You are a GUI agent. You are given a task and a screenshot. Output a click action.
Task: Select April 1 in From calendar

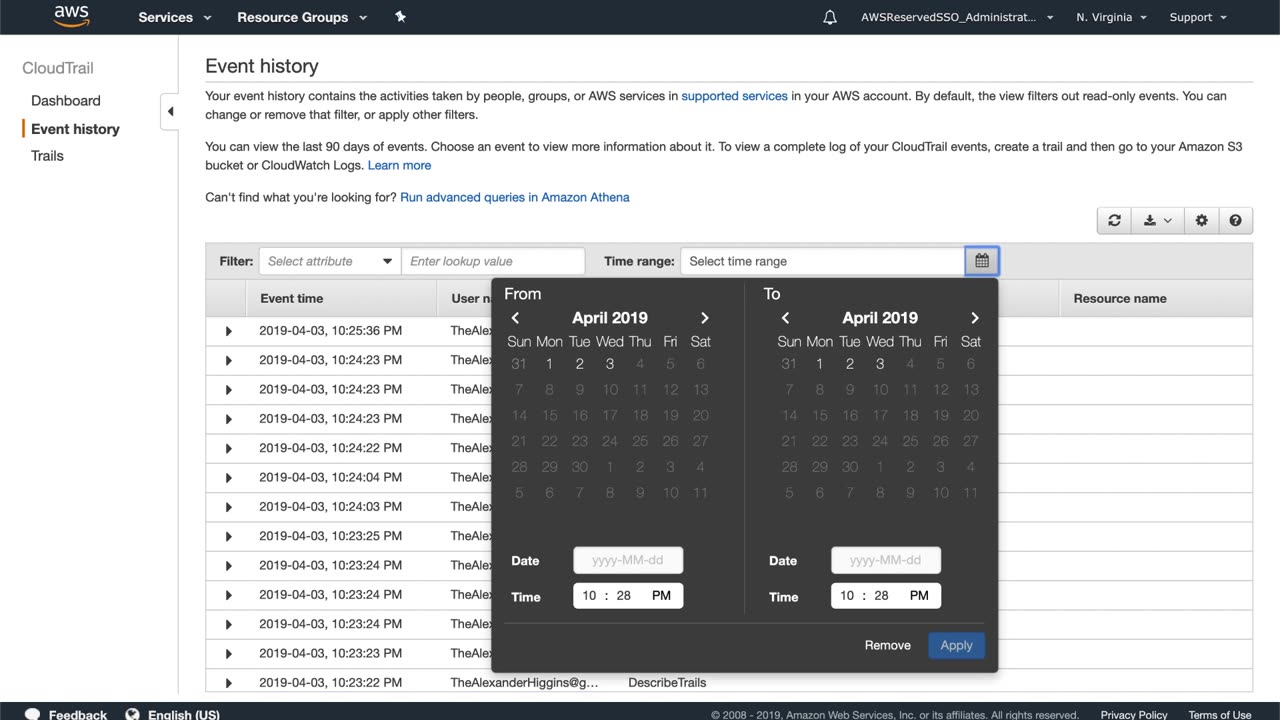549,364
